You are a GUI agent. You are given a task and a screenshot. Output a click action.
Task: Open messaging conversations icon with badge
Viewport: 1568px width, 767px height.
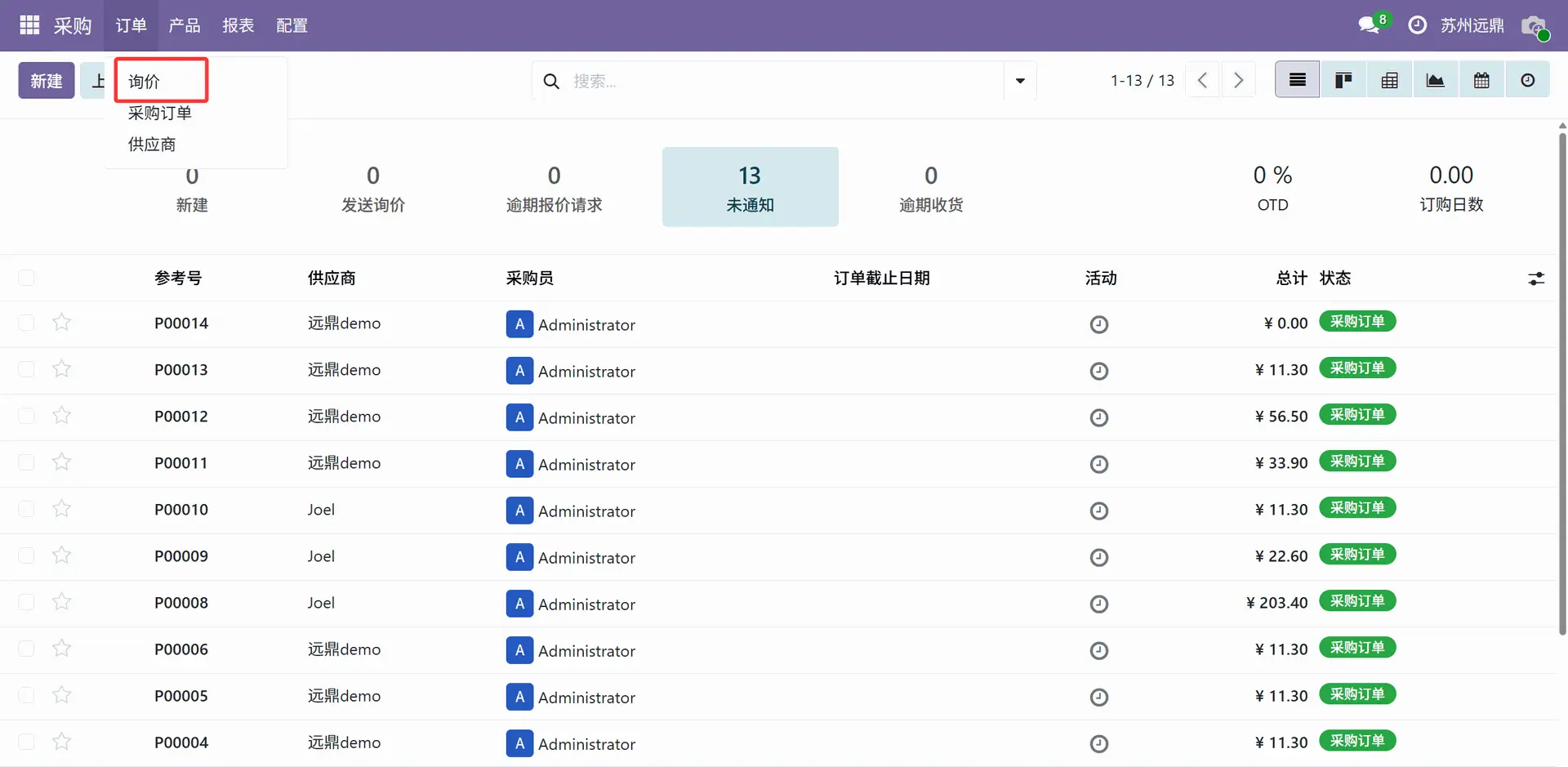[x=1370, y=25]
